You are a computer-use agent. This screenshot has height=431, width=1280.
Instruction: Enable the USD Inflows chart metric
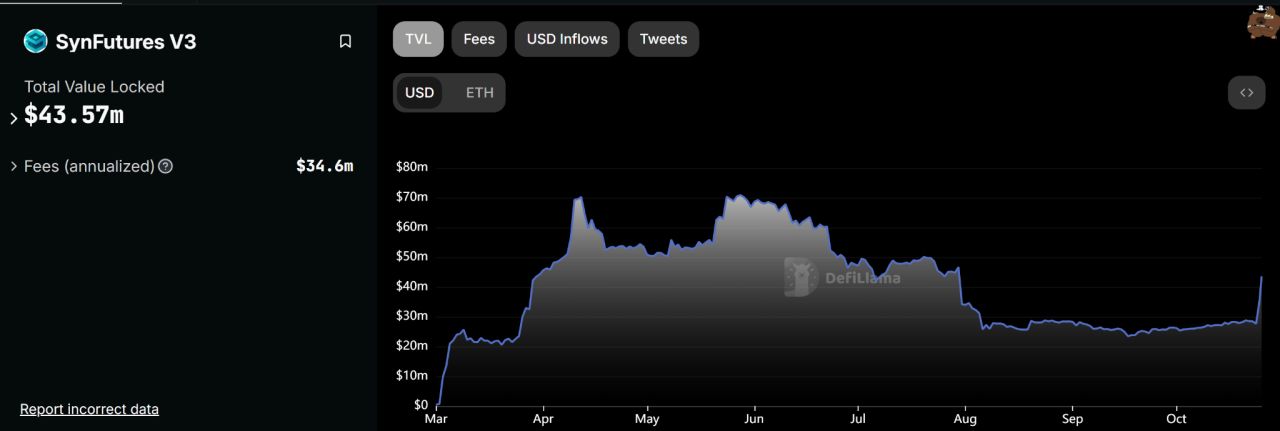(567, 39)
